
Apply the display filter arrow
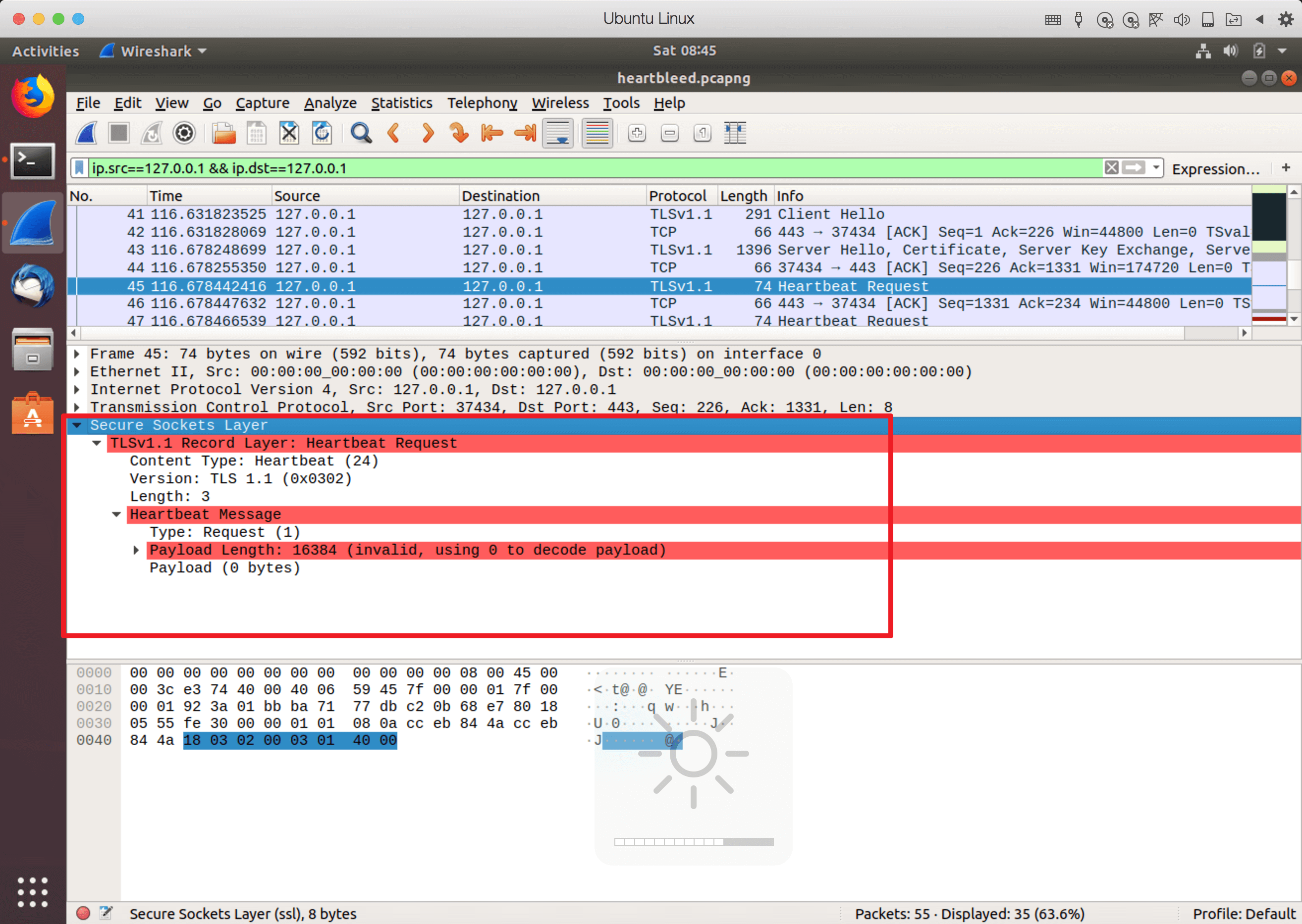tap(1134, 168)
